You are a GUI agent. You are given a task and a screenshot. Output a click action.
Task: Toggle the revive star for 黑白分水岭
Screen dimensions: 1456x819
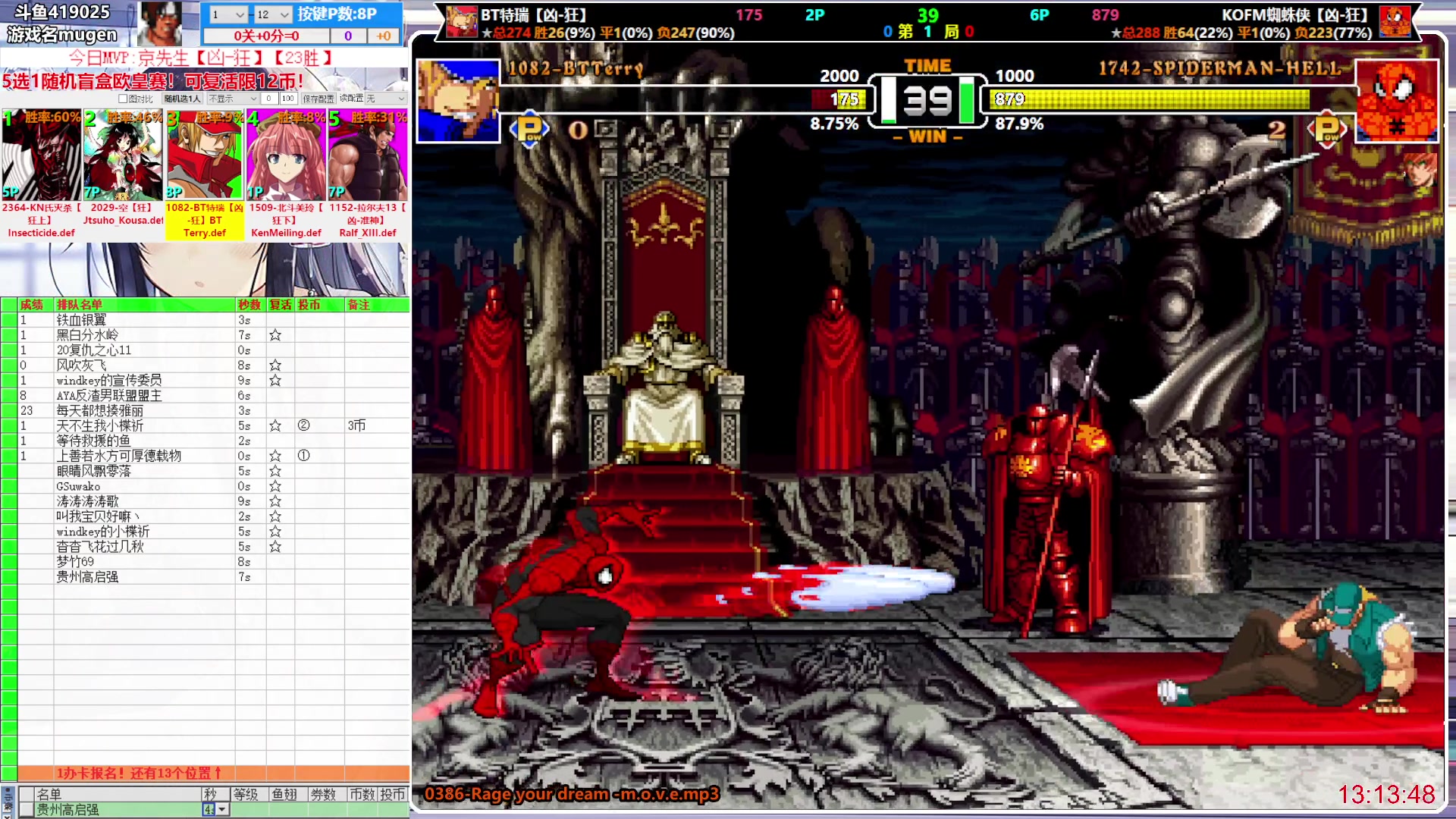pos(275,335)
